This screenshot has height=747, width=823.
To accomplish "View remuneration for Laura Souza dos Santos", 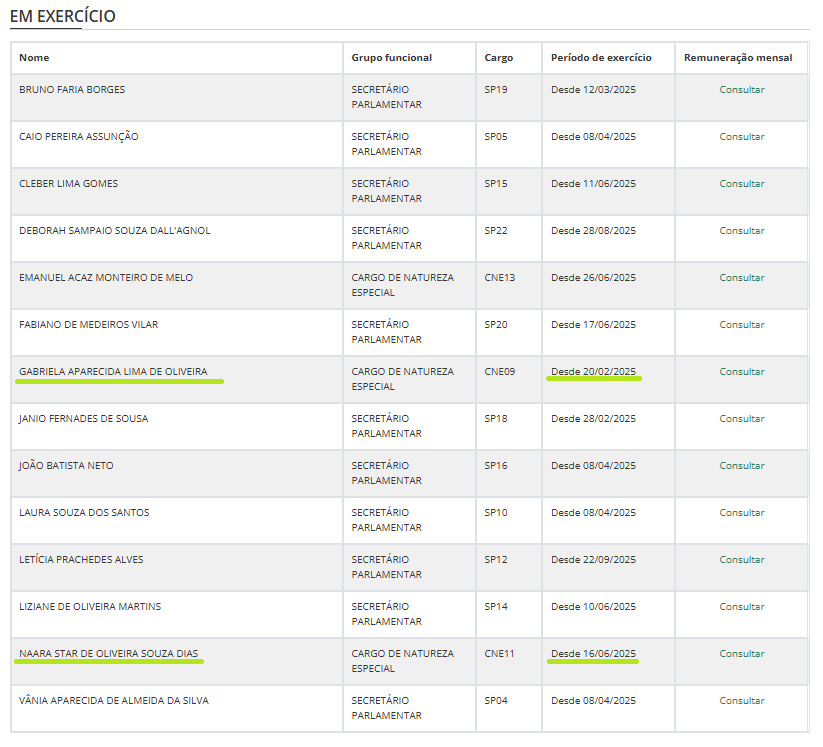I will 741,513.
